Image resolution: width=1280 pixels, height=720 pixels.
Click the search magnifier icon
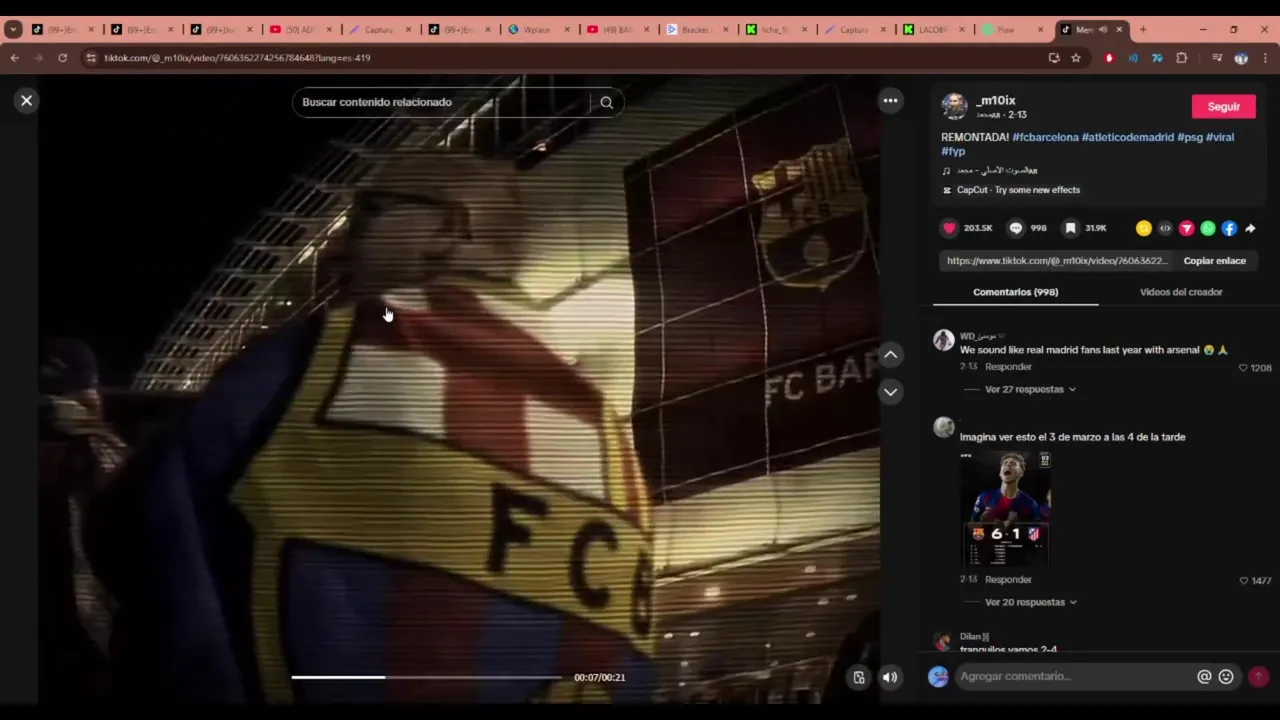(606, 102)
